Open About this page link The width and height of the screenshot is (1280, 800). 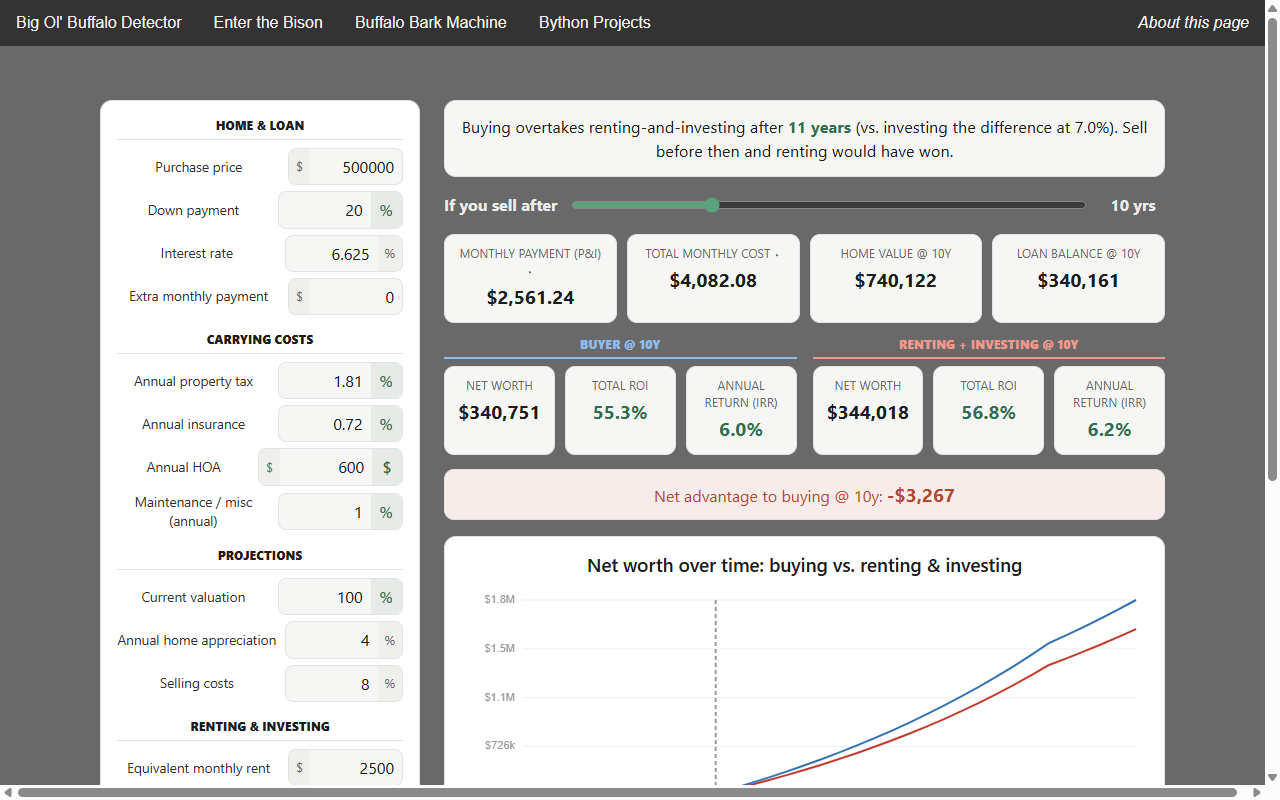[x=1193, y=22]
